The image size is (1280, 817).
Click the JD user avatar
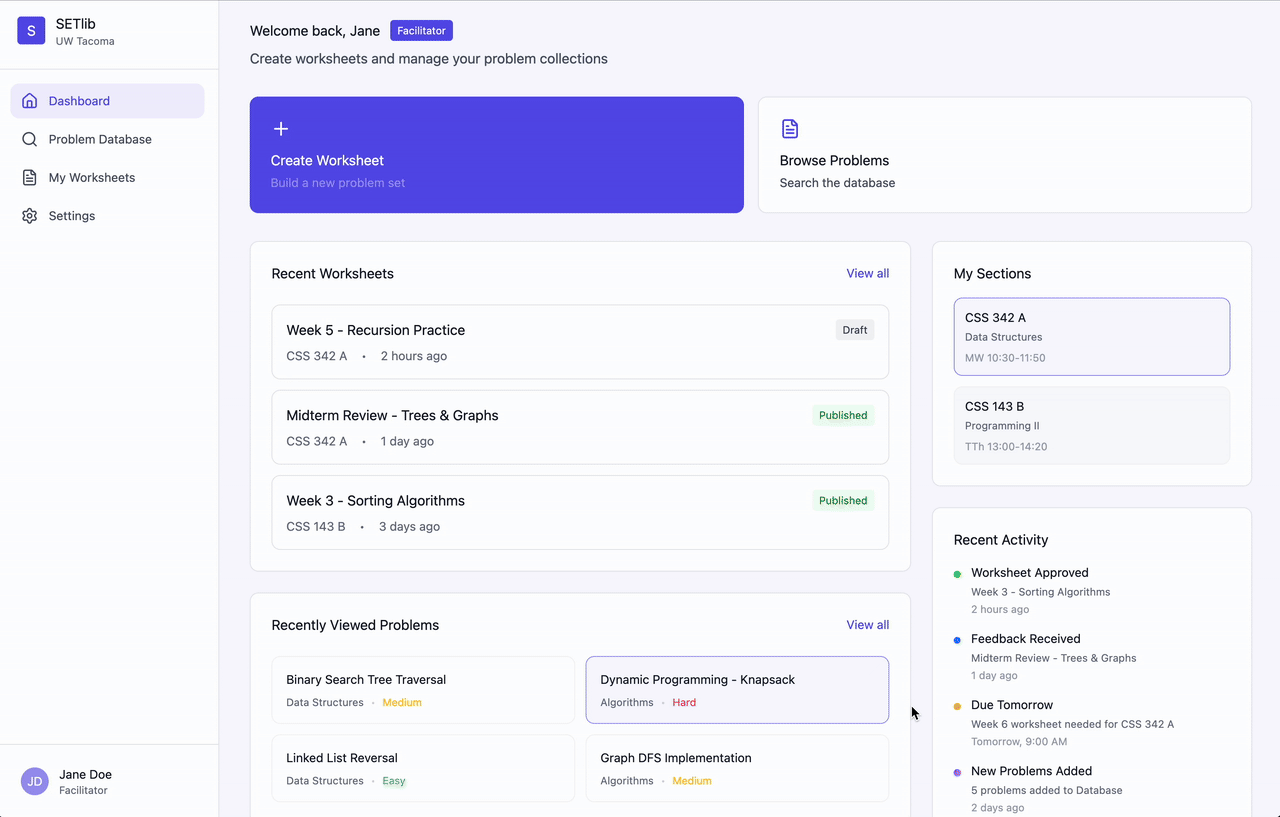pos(35,781)
